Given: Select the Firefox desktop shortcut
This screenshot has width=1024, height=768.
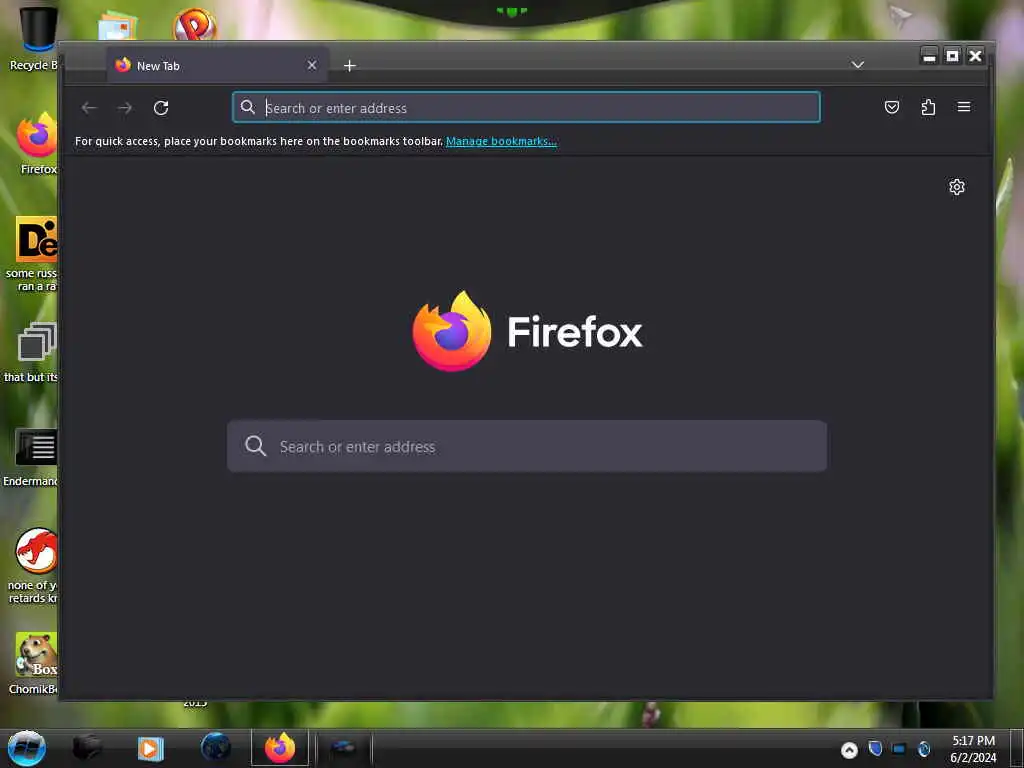Looking at the screenshot, I should pos(37,144).
